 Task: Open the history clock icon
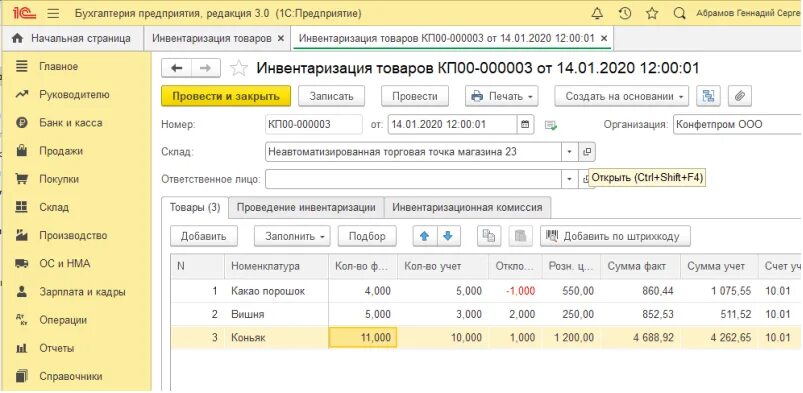[624, 14]
